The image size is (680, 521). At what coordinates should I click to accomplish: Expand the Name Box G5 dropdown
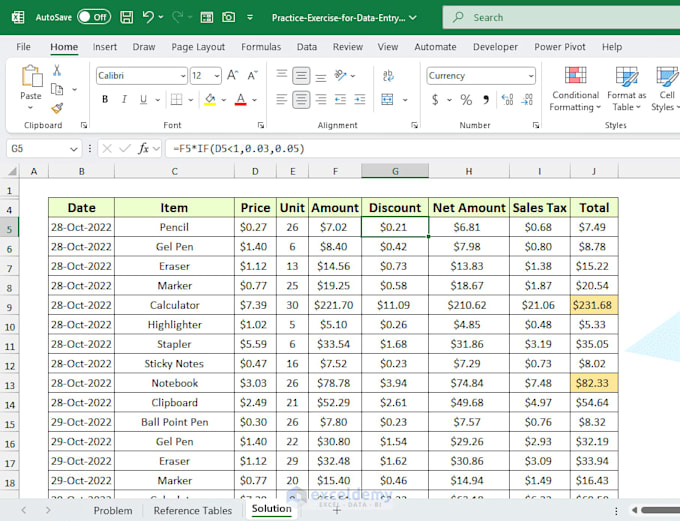pyautogui.click(x=73, y=149)
